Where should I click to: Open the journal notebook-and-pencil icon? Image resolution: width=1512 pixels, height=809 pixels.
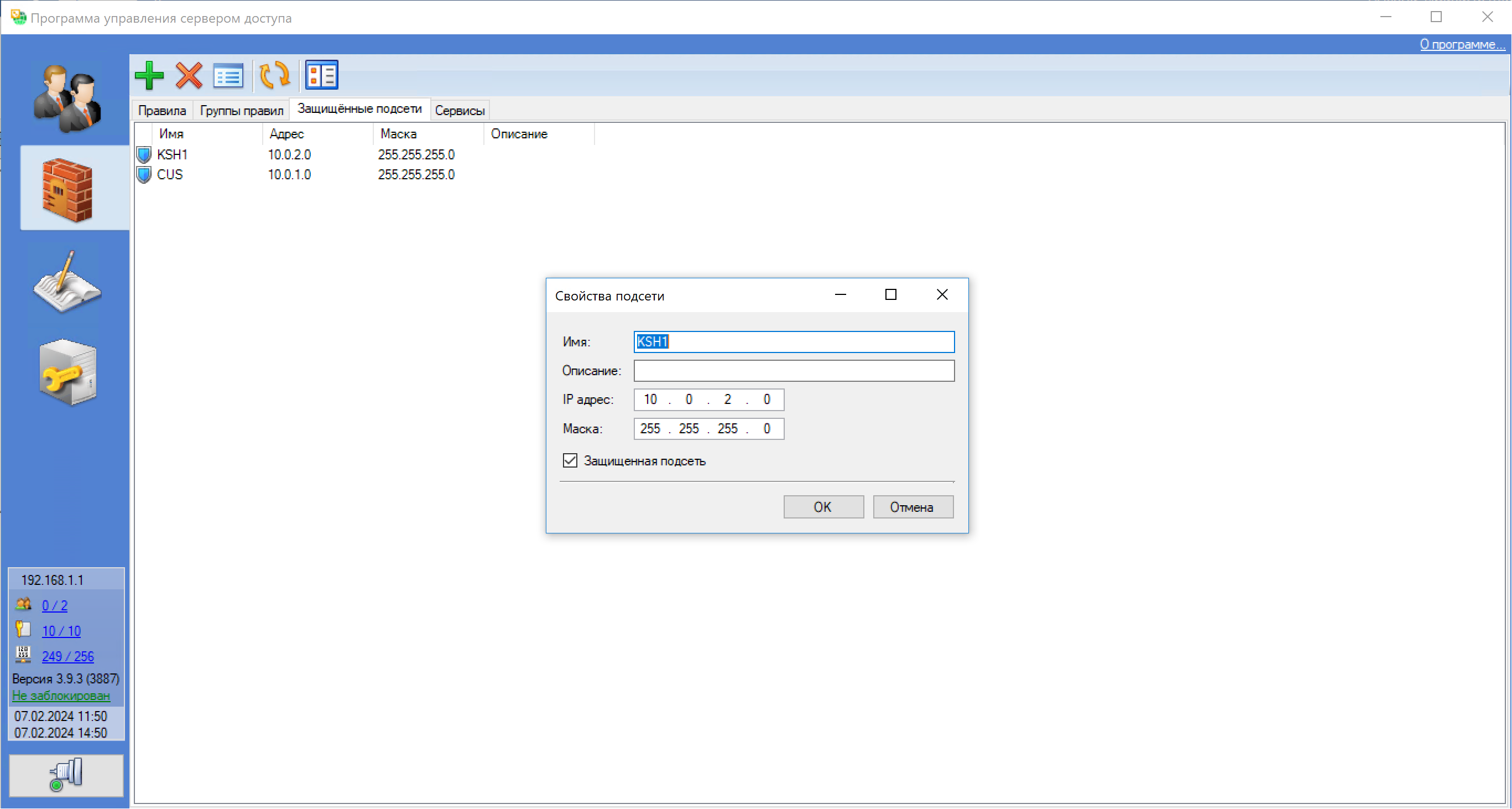point(67,282)
